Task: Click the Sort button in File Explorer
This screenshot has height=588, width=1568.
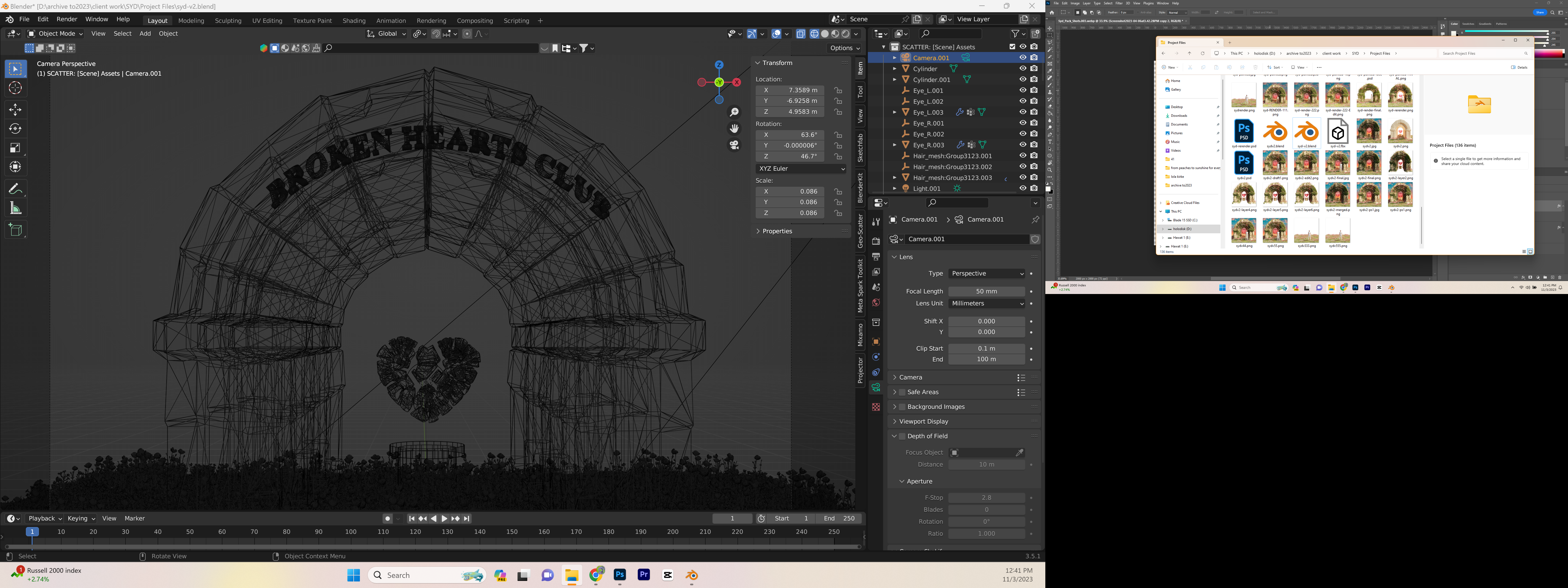Action: (x=1275, y=68)
